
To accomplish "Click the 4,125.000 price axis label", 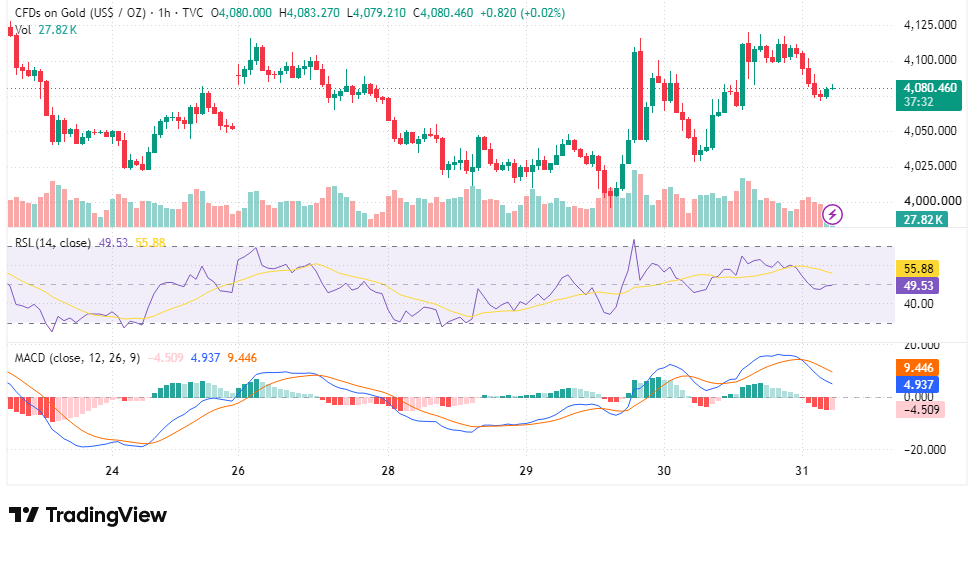I will (930, 25).
